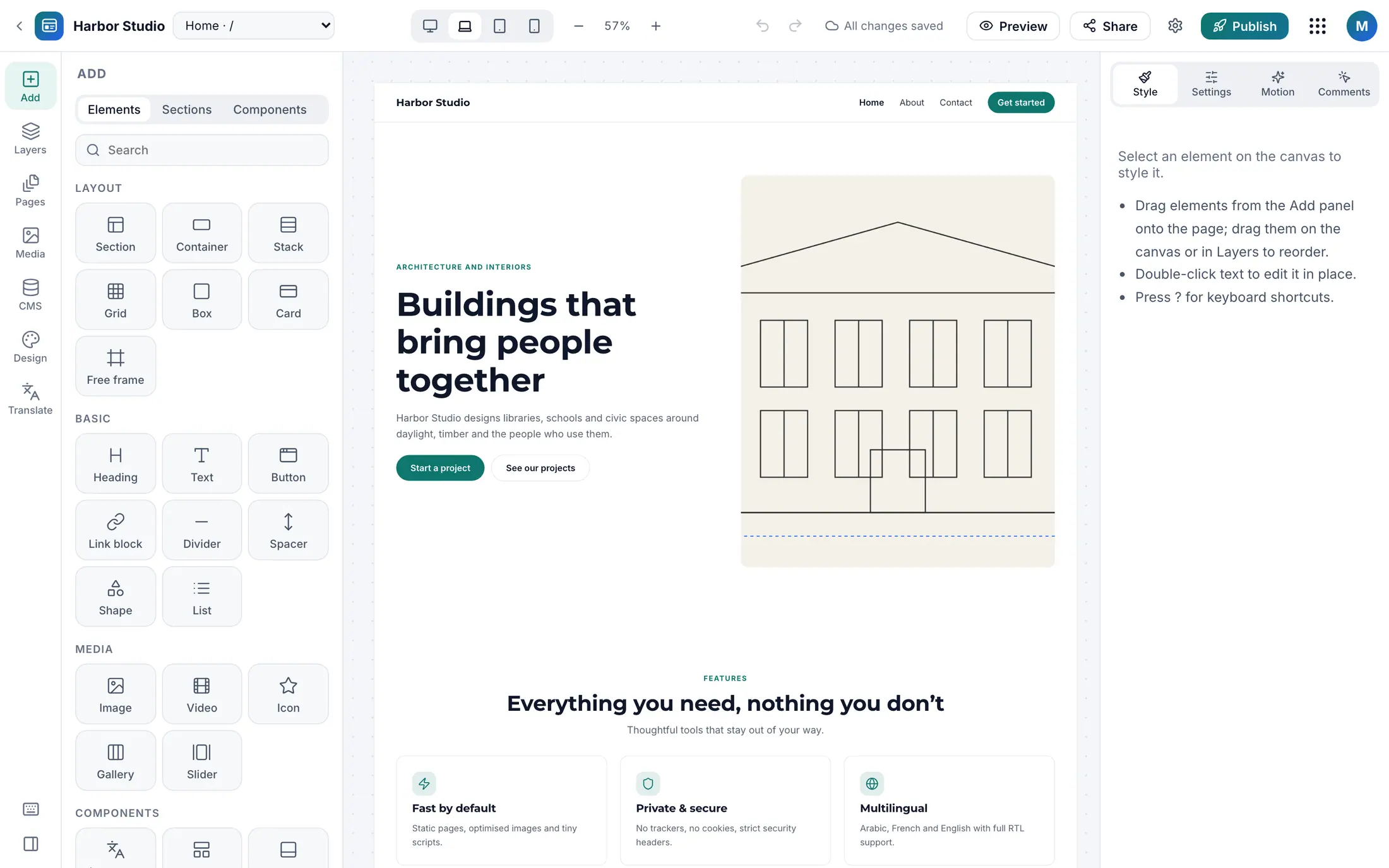Zoom in with the plus button
Viewport: 1389px width, 868px height.
pos(656,26)
